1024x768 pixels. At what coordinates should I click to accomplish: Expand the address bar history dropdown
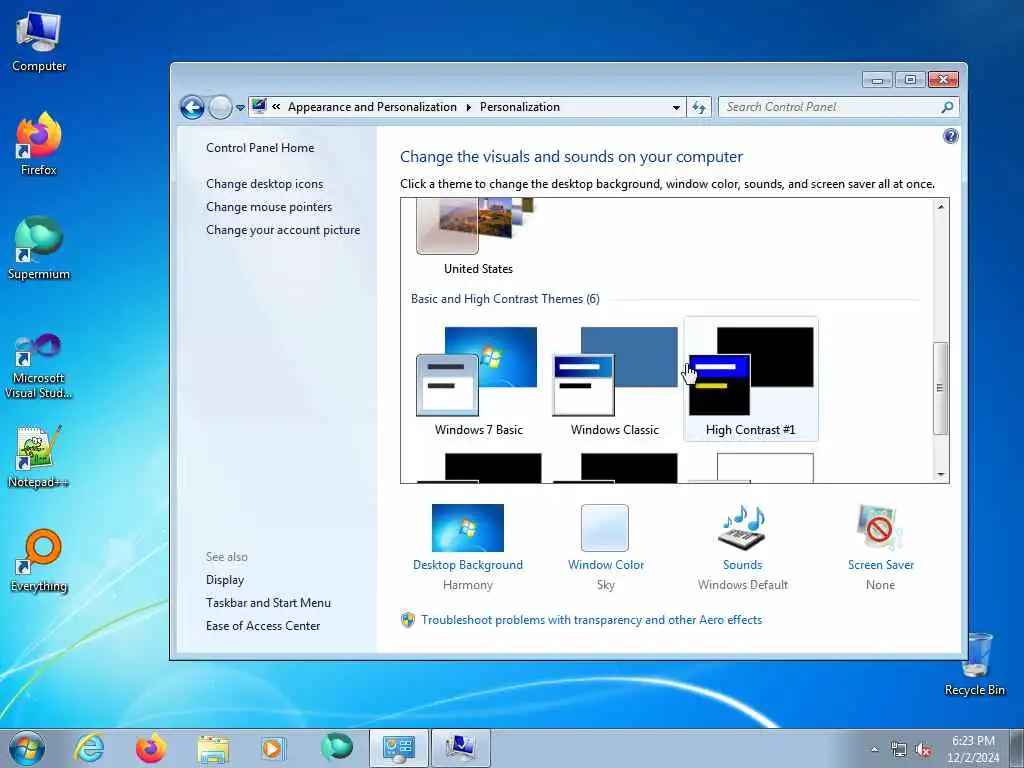click(676, 107)
